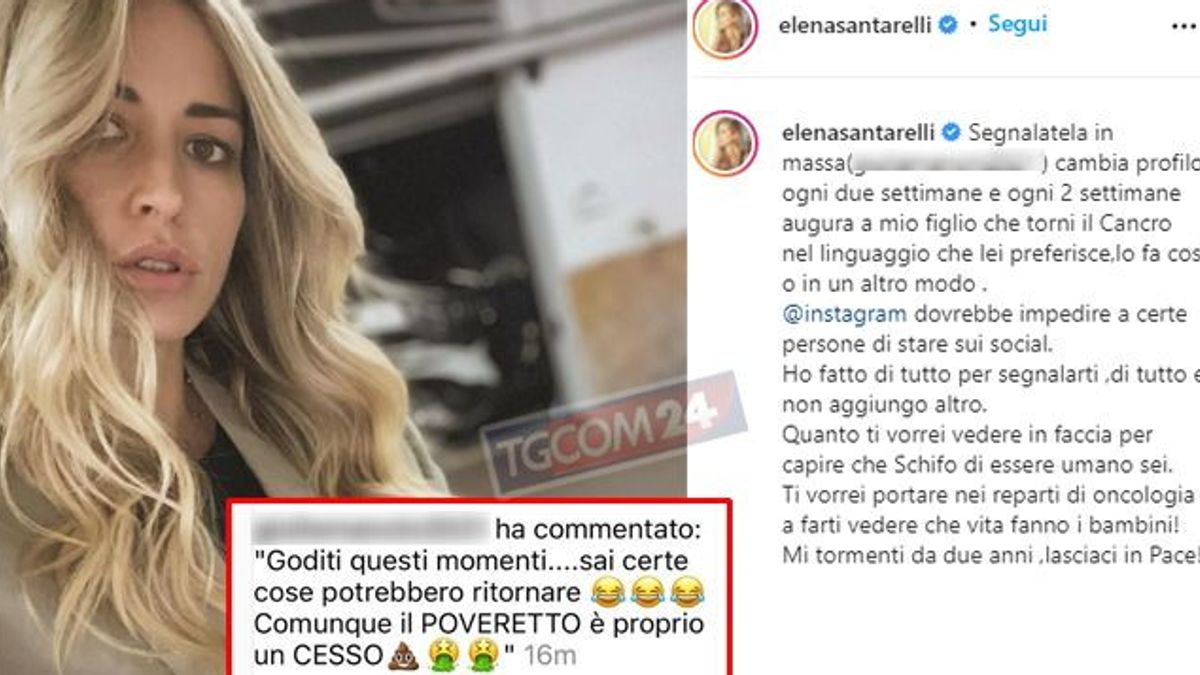1200x675 pixels.
Task: Click the 16m timestamp of the comment
Action: pos(550,658)
